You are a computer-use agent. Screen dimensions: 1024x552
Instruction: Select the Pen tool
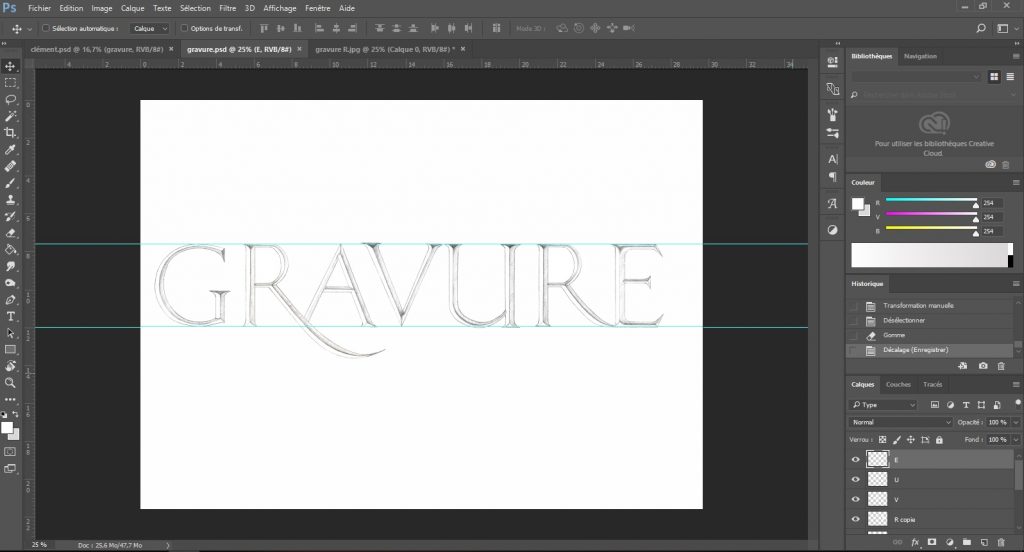(x=10, y=300)
